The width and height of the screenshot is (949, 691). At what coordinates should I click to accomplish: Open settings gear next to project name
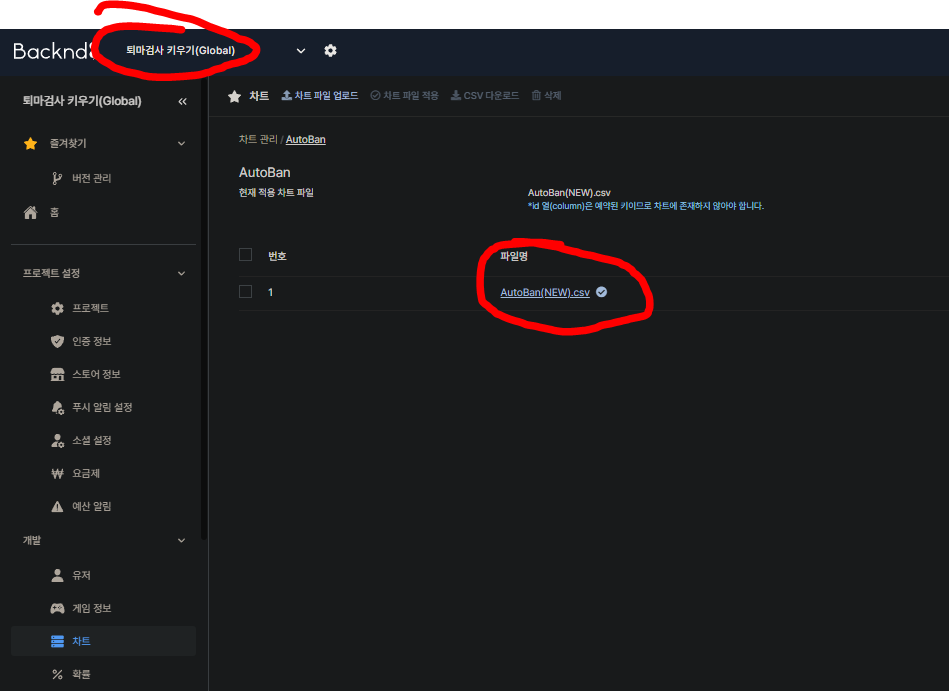tap(330, 50)
